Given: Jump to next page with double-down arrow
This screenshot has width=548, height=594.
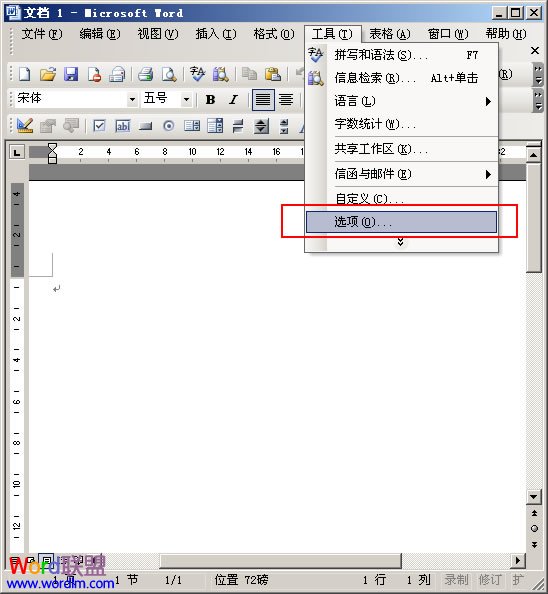Looking at the screenshot, I should [x=534, y=544].
